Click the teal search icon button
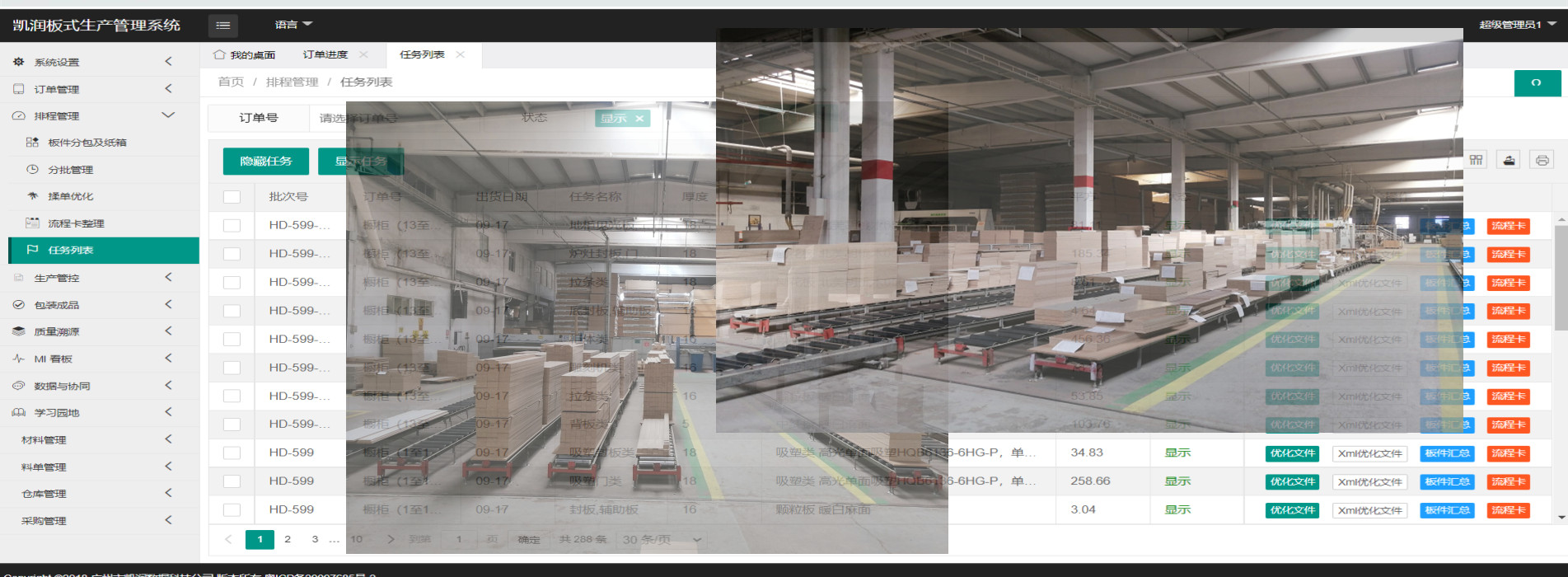The image size is (1568, 577). (x=1537, y=83)
